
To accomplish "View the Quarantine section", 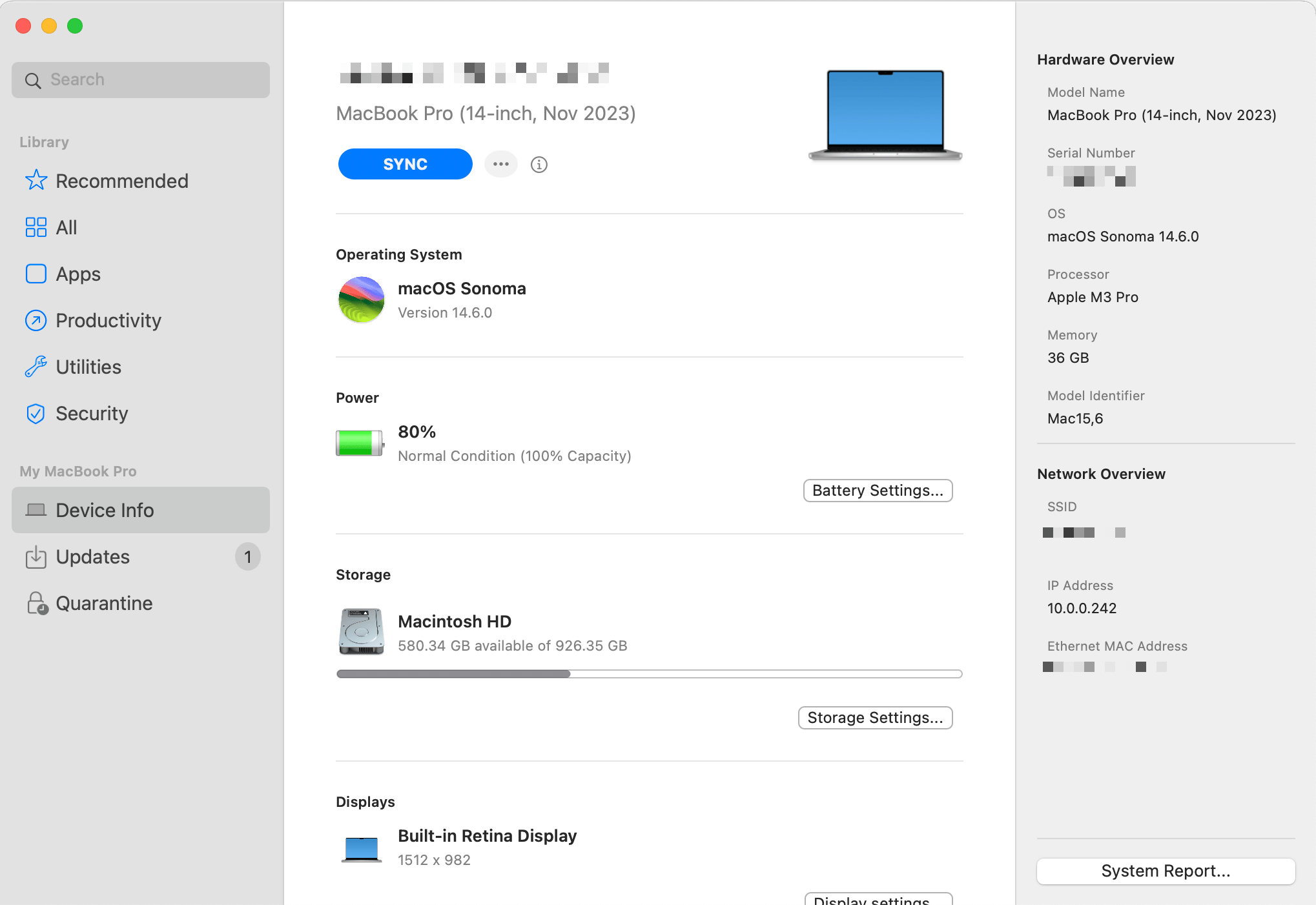I will (141, 603).
